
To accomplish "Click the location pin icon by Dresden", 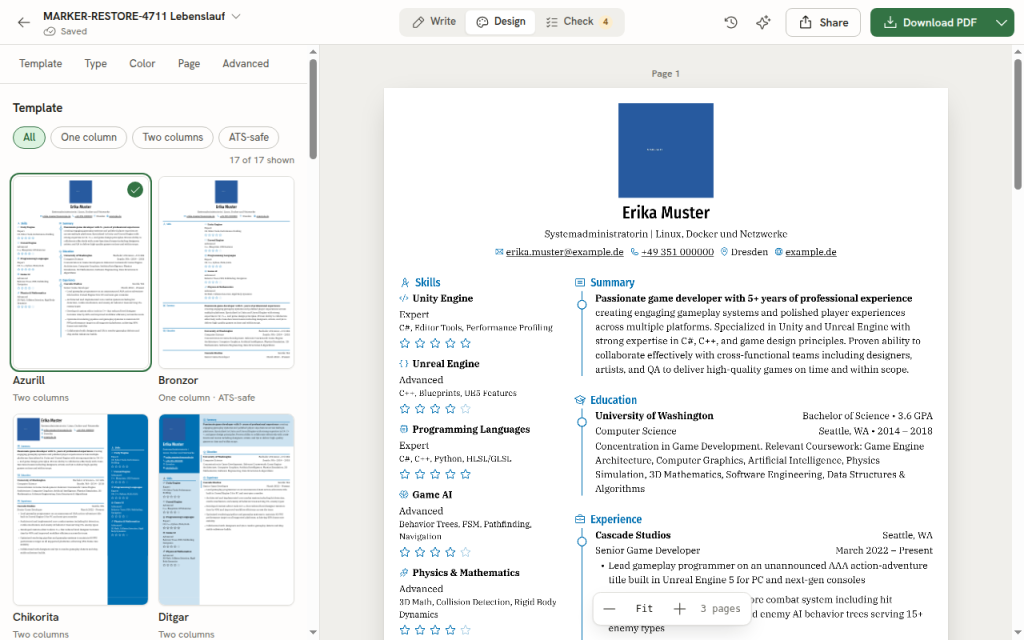I will point(724,251).
